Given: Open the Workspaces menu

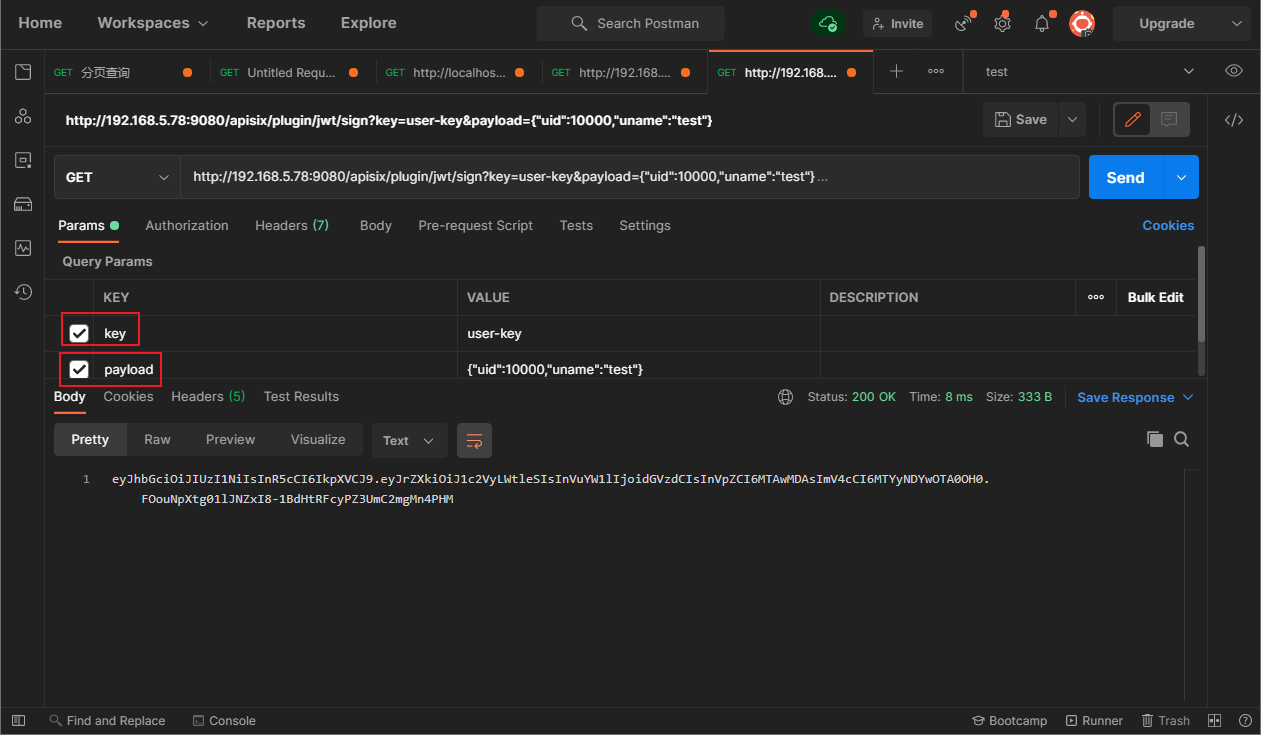Looking at the screenshot, I should click(153, 23).
